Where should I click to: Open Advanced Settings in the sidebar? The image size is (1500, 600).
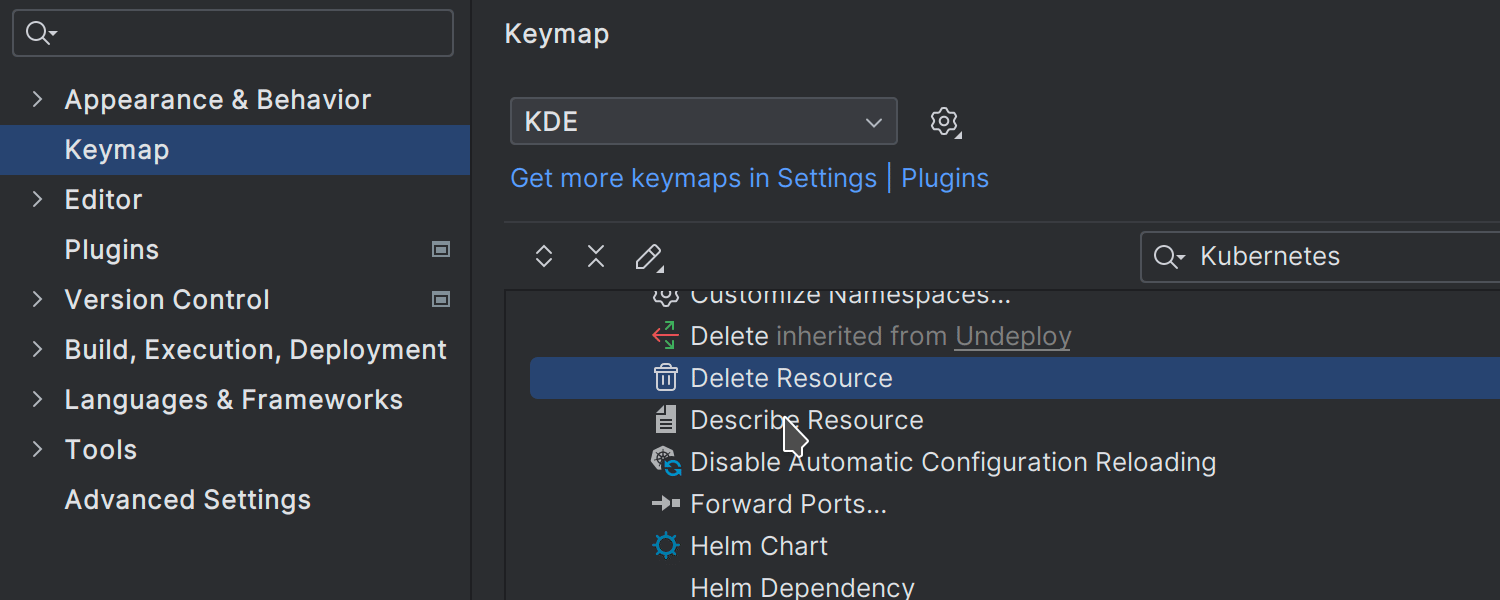188,500
